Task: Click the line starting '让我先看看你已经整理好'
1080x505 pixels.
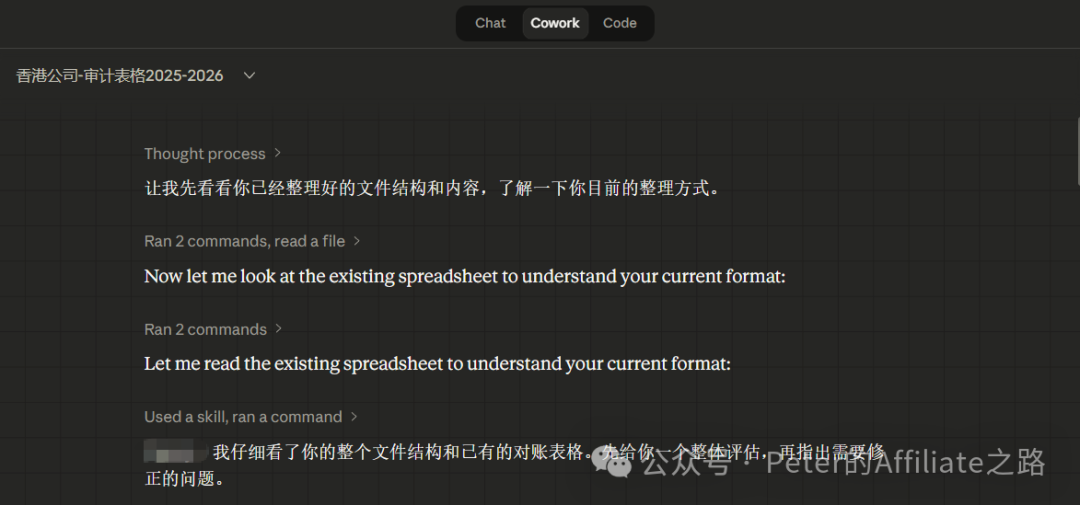Action: tap(432, 188)
